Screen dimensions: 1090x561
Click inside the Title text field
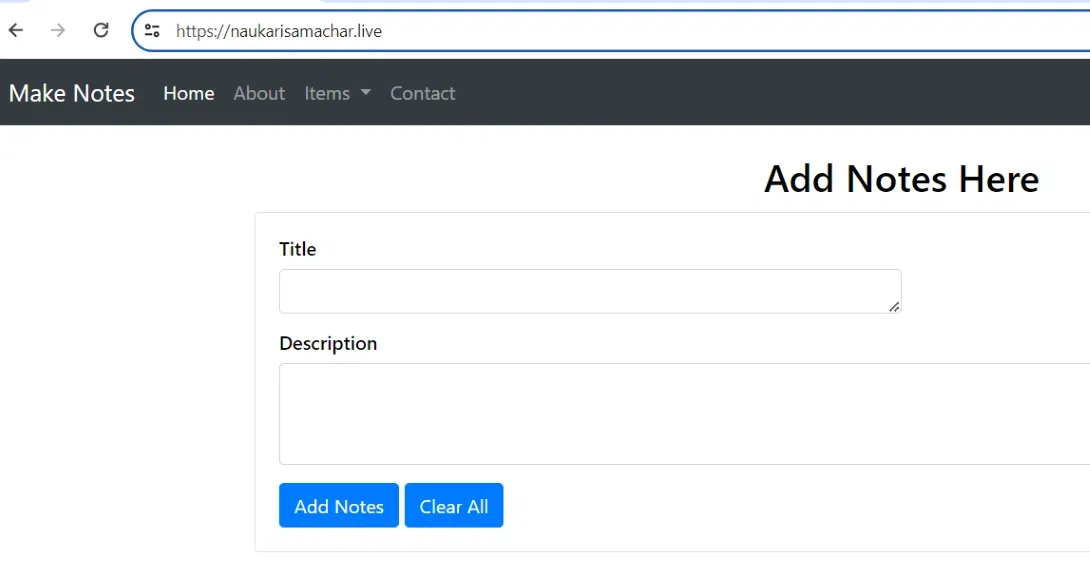[x=588, y=291]
